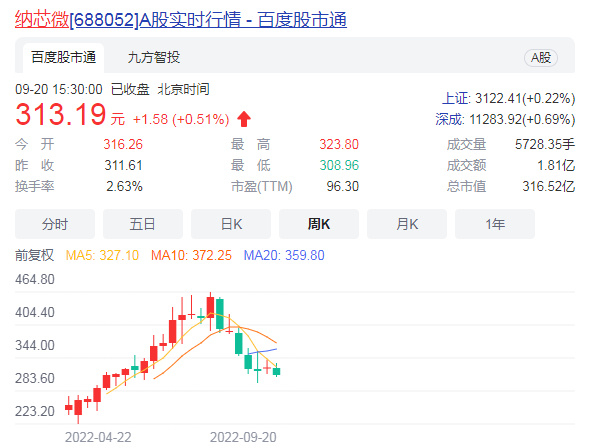Switch to the 九方智投 tab
Viewport: 605px width, 448px height.
pyautogui.click(x=154, y=57)
